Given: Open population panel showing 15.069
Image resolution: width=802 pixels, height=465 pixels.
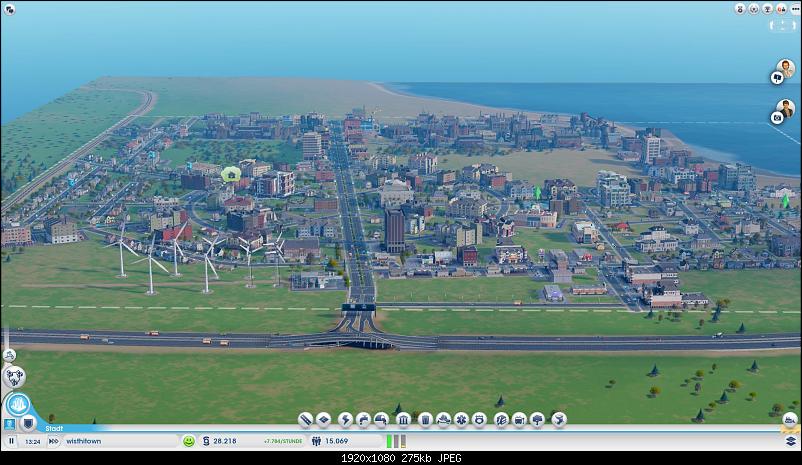Looking at the screenshot, I should click(x=330, y=441).
